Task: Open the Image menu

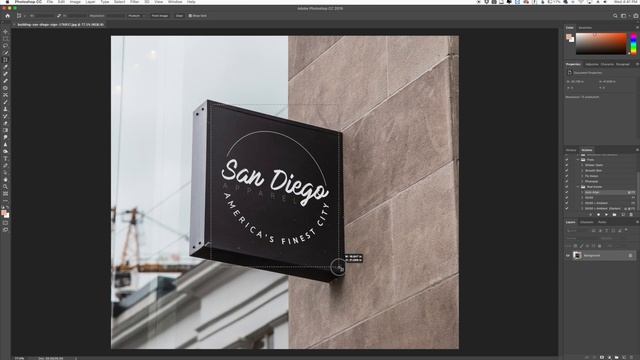Action: 75,2
